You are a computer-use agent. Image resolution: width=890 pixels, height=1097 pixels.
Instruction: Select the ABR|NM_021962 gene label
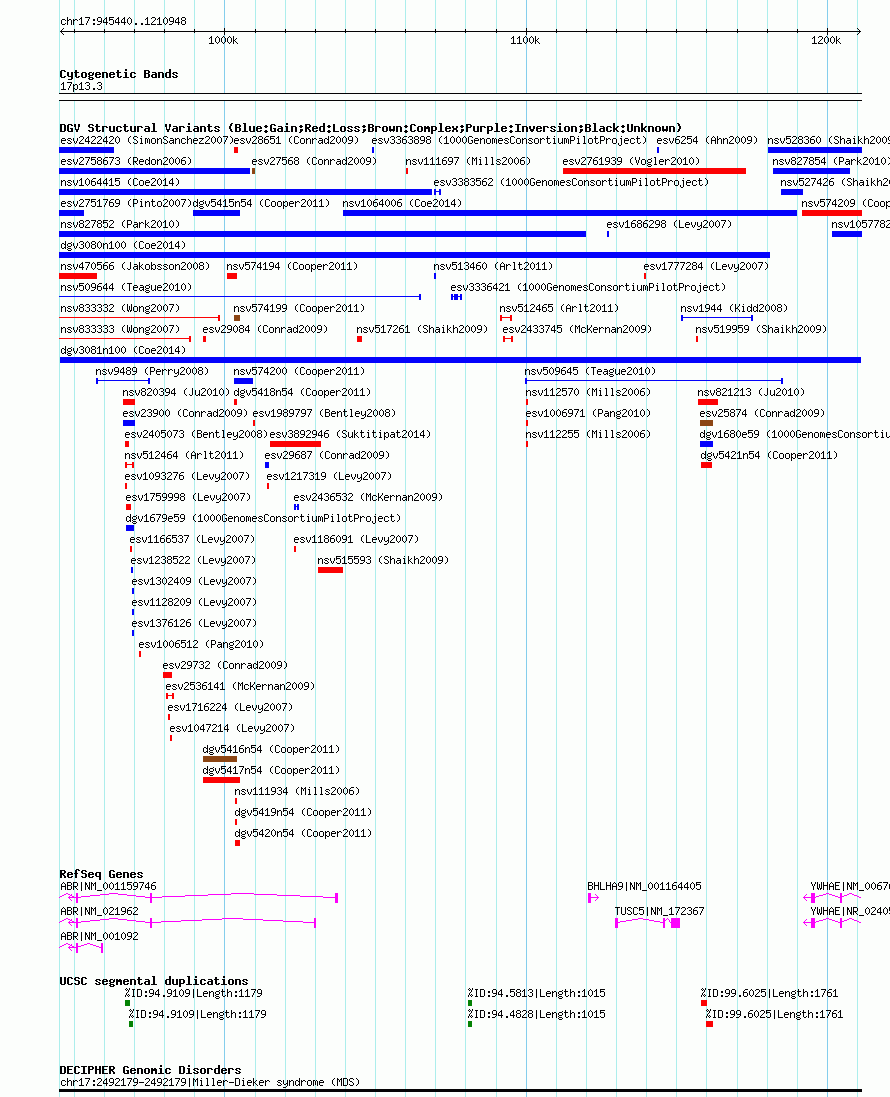pos(99,911)
